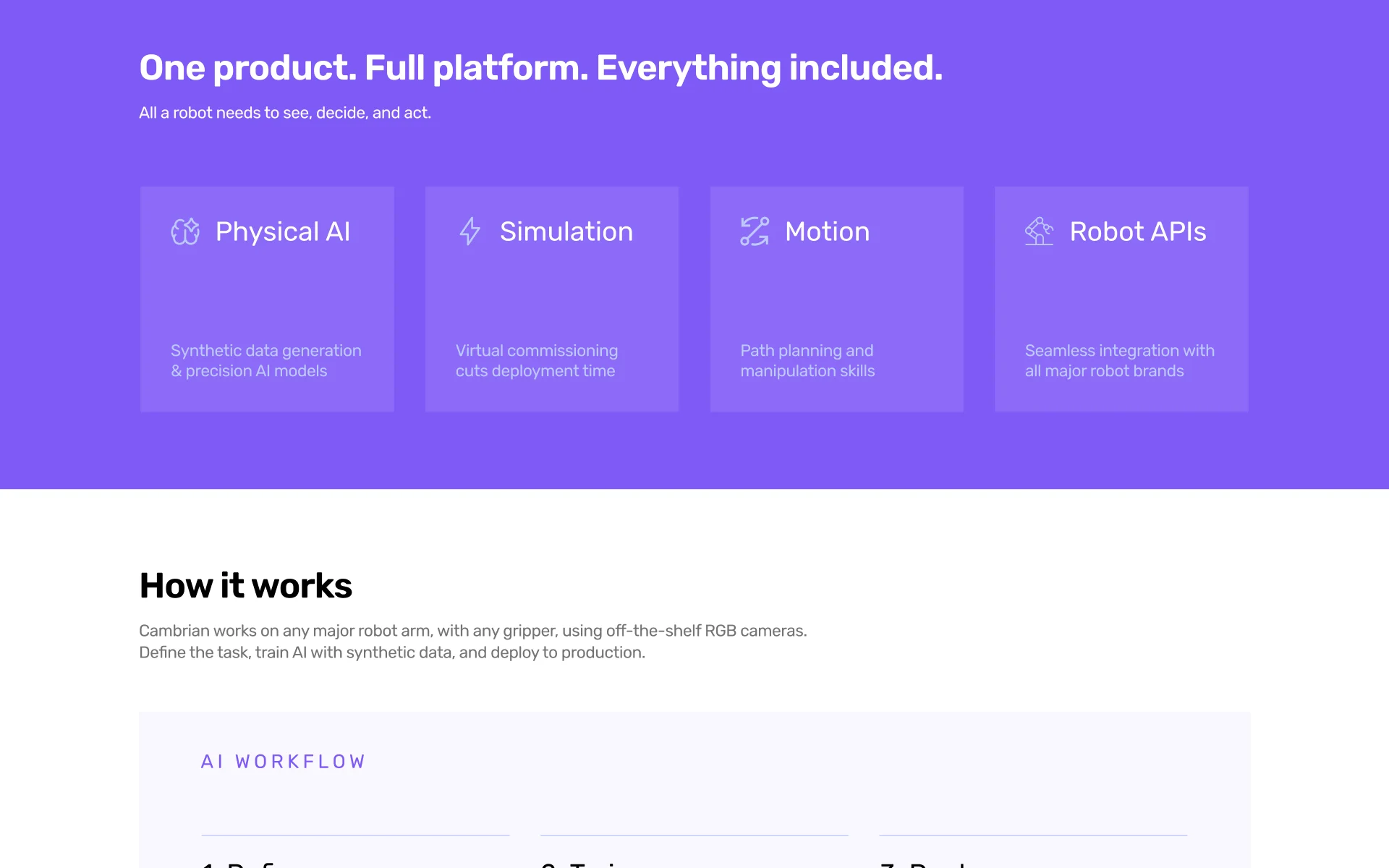
Task: Select the Motion card title
Action: click(x=827, y=231)
